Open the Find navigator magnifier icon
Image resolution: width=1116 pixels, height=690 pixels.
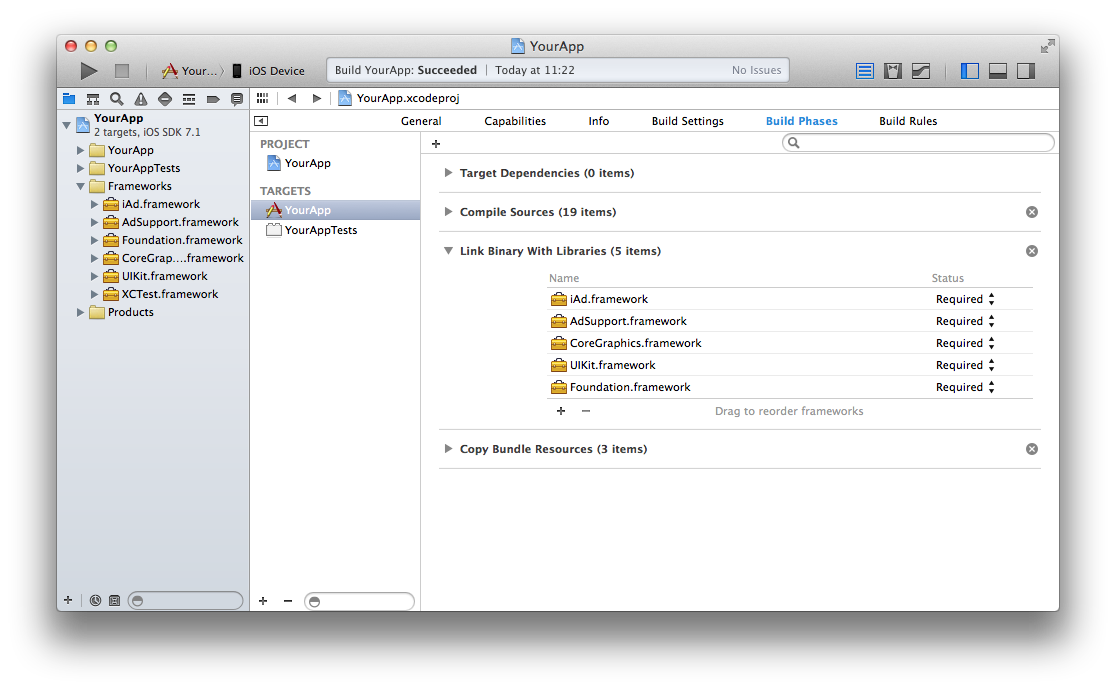tap(117, 99)
